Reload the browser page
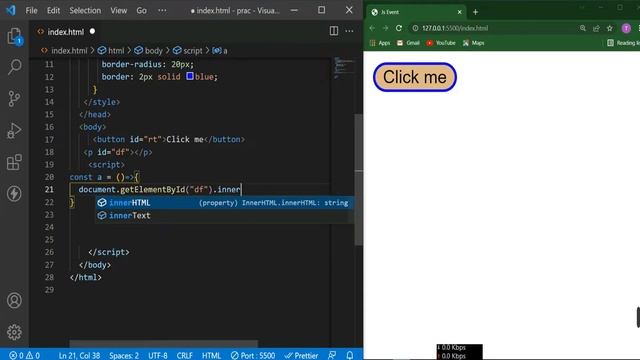 (399, 28)
